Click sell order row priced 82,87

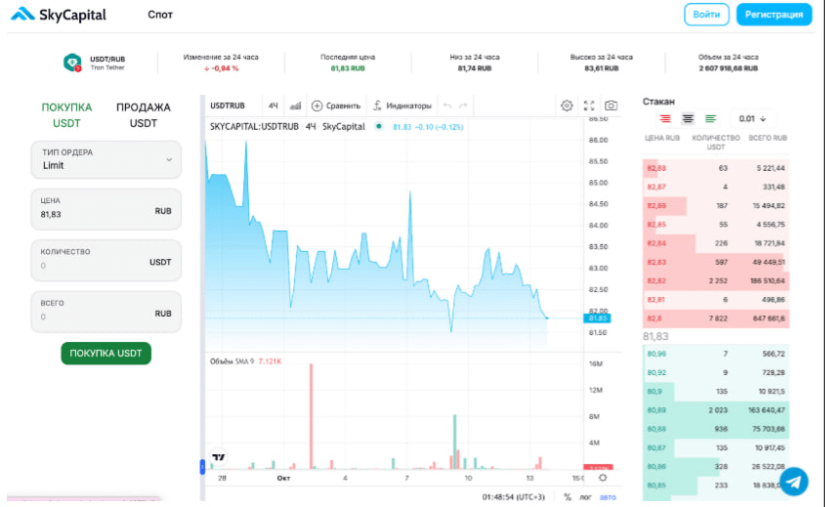pyautogui.click(x=716, y=187)
